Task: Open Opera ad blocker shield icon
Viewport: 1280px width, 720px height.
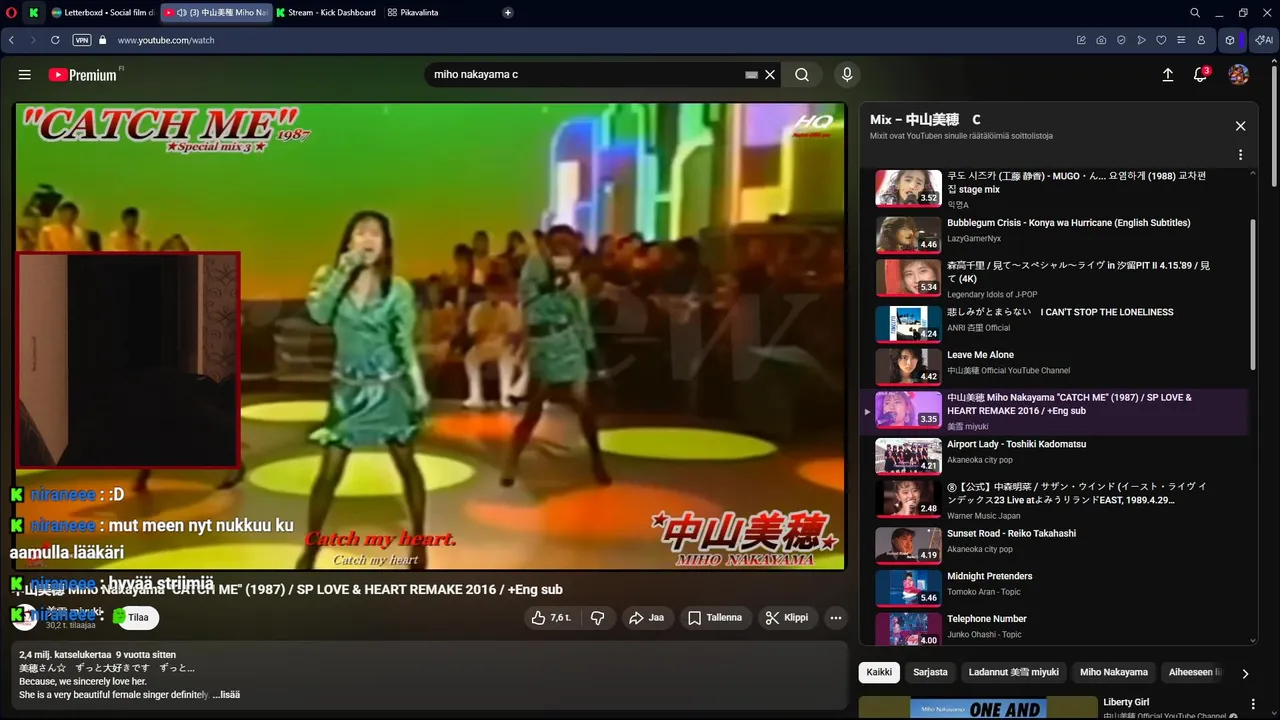Action: [1121, 40]
